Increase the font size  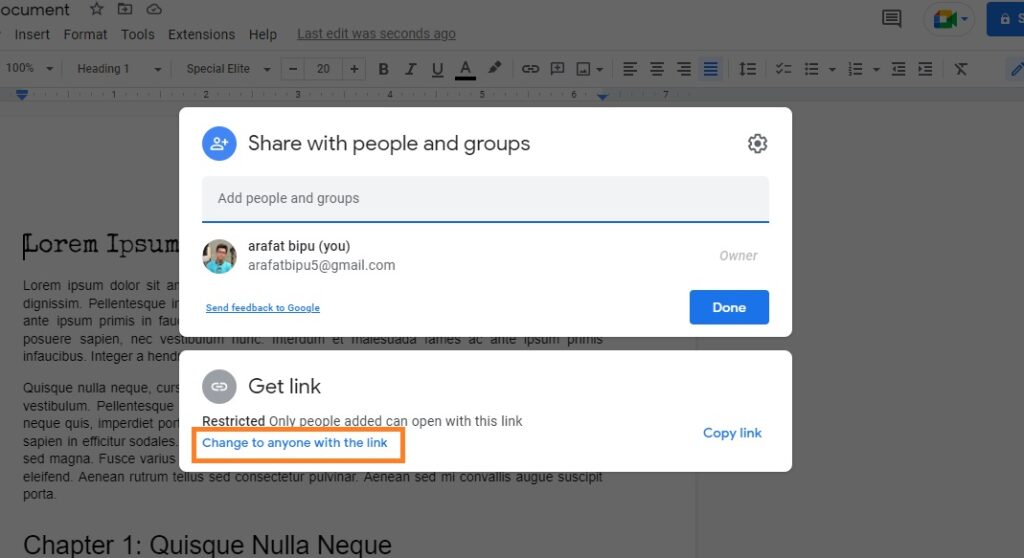(354, 69)
